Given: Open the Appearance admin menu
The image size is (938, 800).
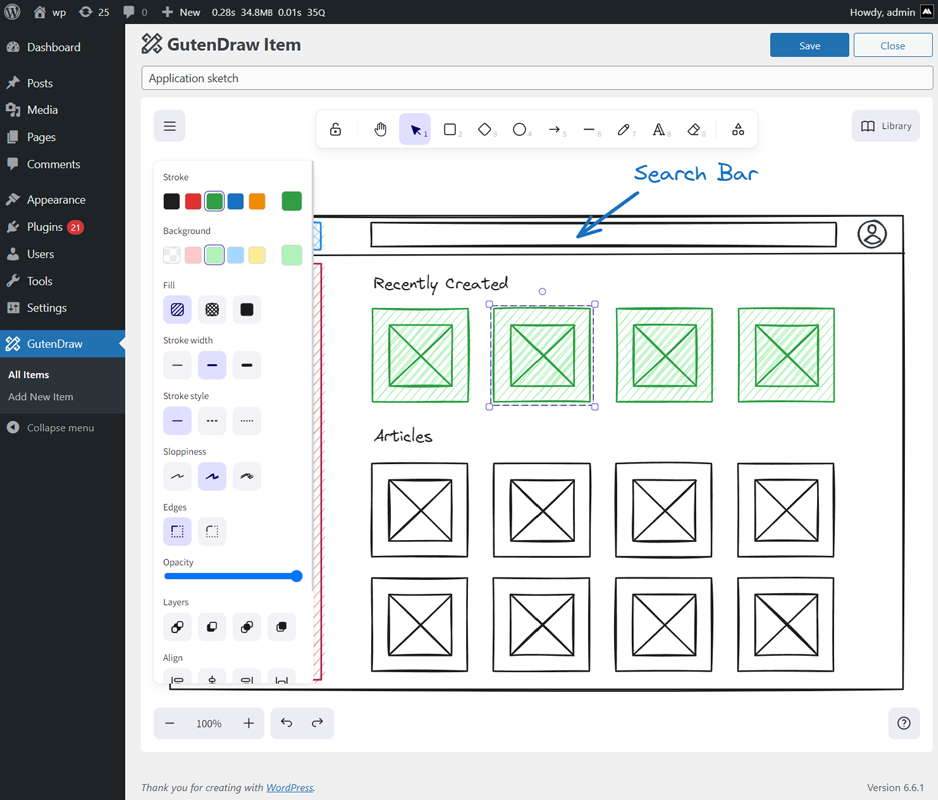Looking at the screenshot, I should (62, 200).
